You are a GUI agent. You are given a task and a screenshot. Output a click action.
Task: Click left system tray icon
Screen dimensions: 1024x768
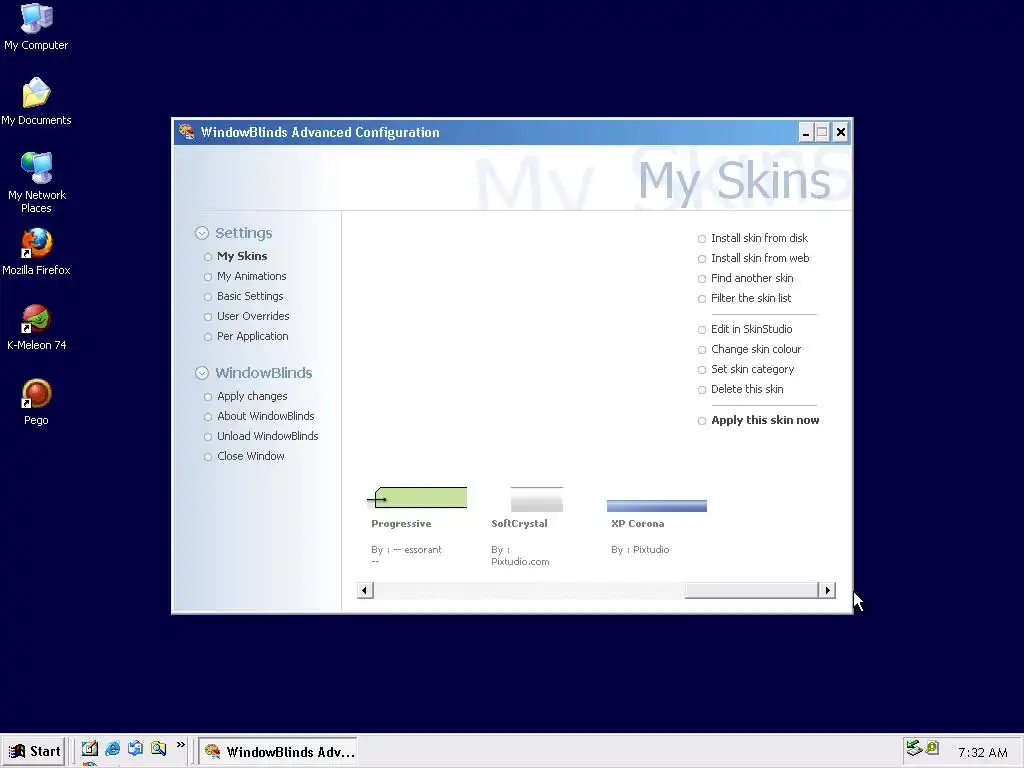tap(914, 748)
